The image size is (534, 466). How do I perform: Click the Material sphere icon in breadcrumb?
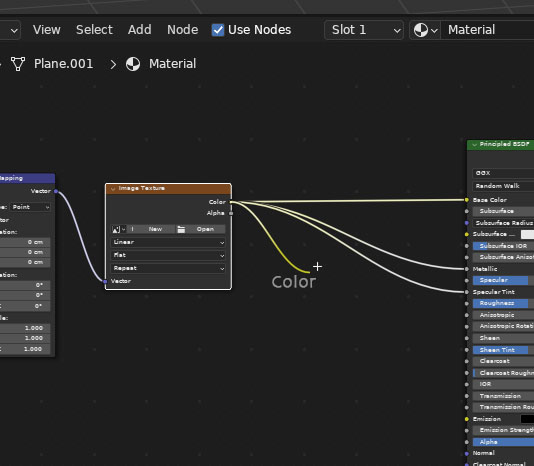click(133, 64)
